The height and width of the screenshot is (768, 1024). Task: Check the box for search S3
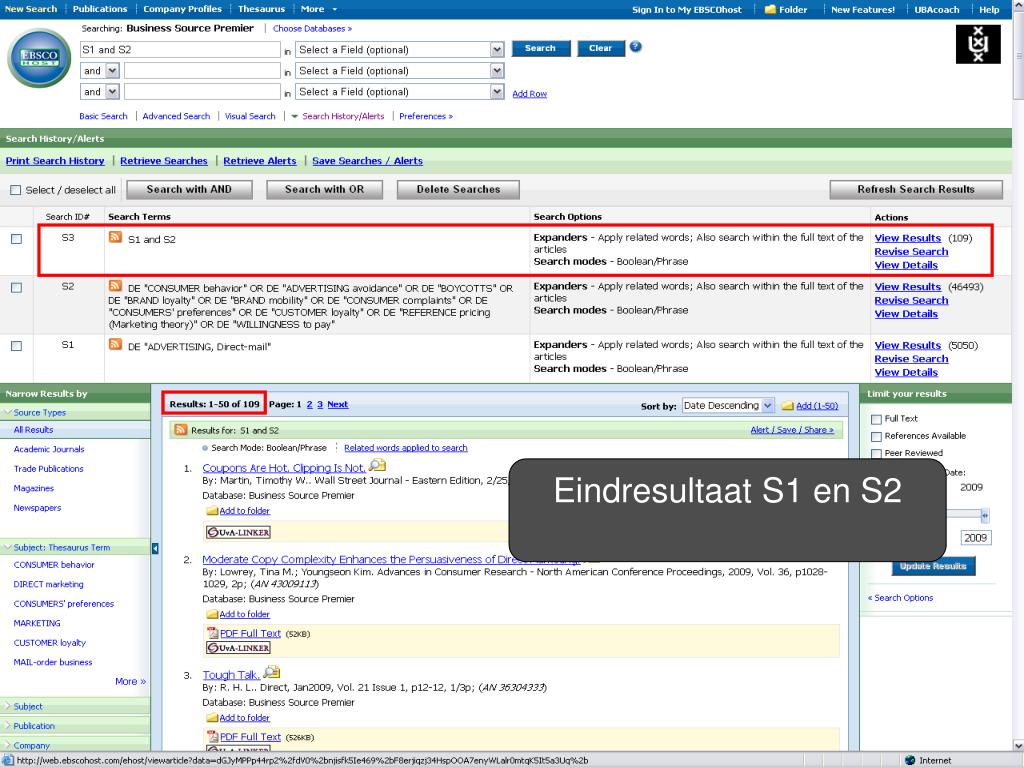point(16,239)
